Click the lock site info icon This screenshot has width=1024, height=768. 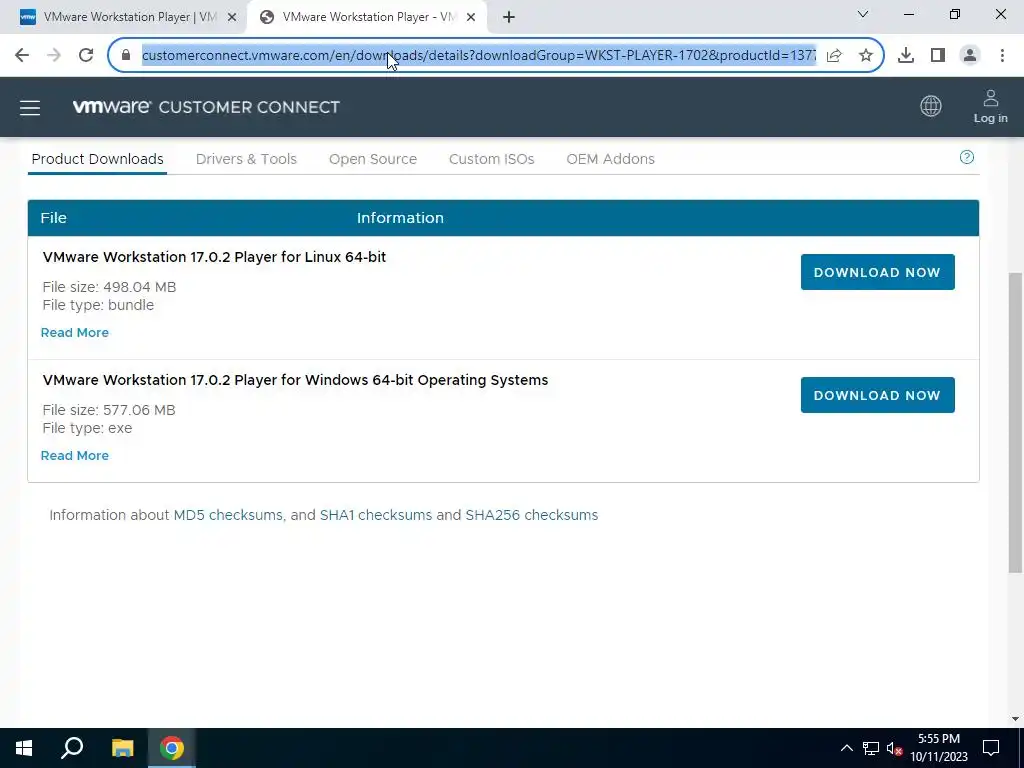[x=126, y=55]
